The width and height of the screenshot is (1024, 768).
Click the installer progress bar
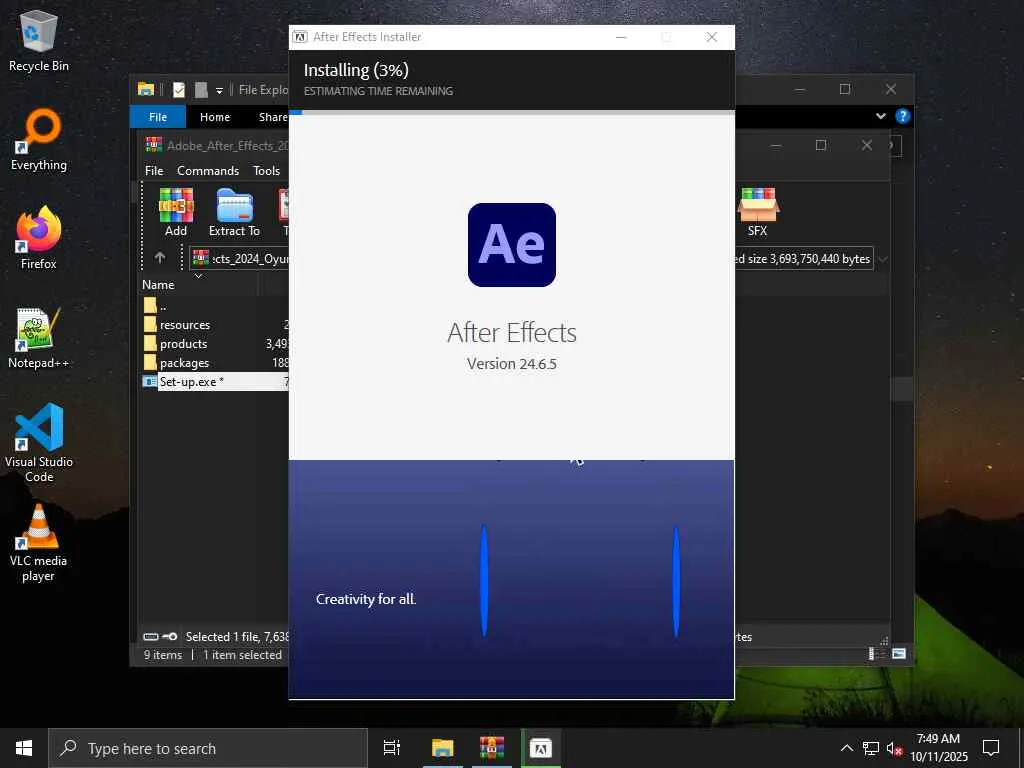click(512, 112)
